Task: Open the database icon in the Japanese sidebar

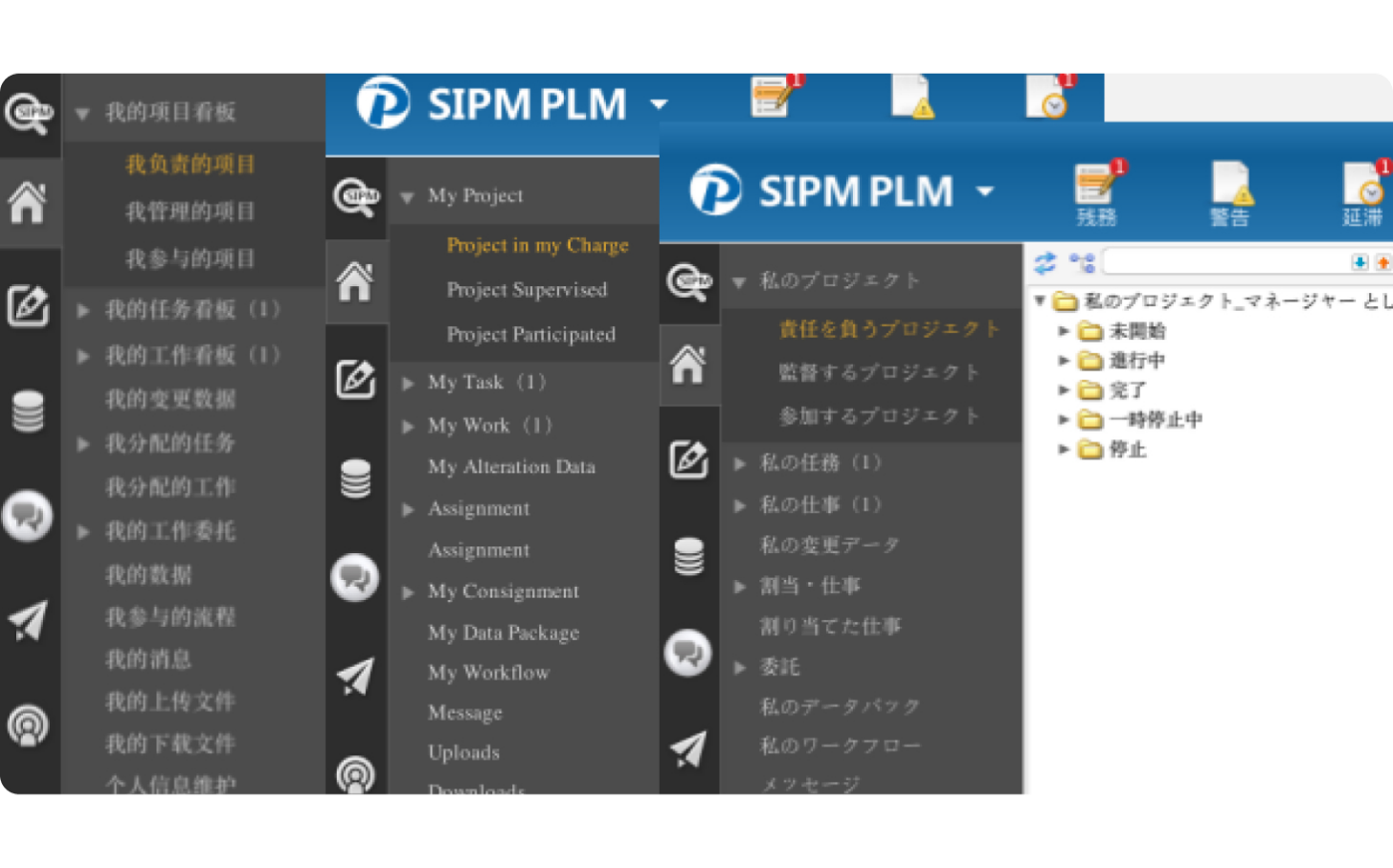Action: point(688,556)
